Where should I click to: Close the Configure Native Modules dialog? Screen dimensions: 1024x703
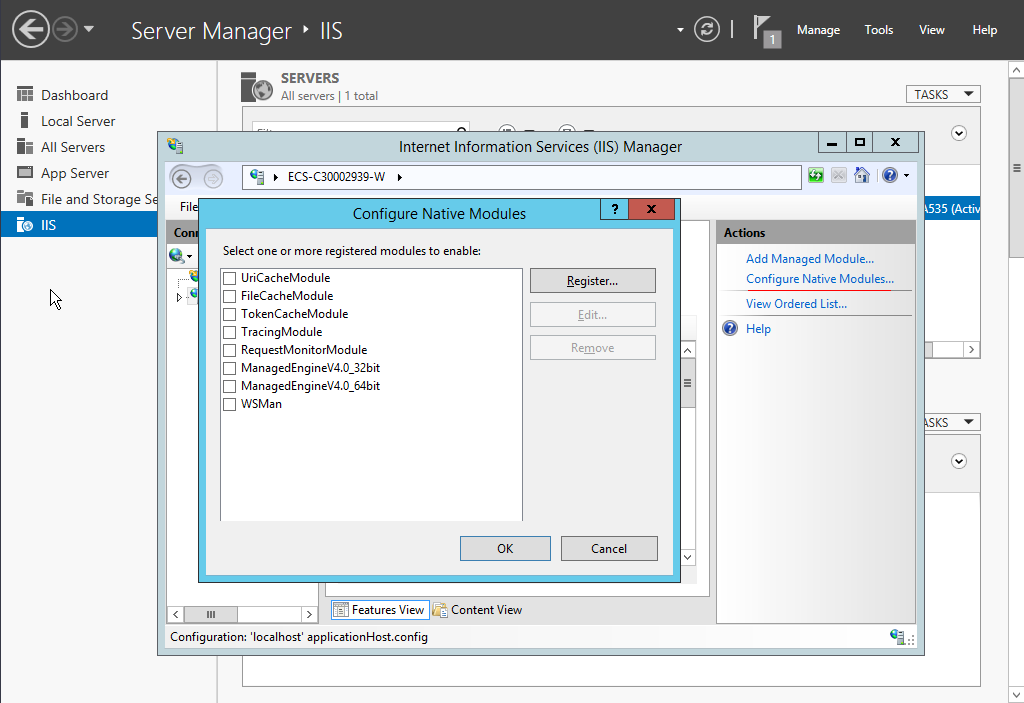651,209
